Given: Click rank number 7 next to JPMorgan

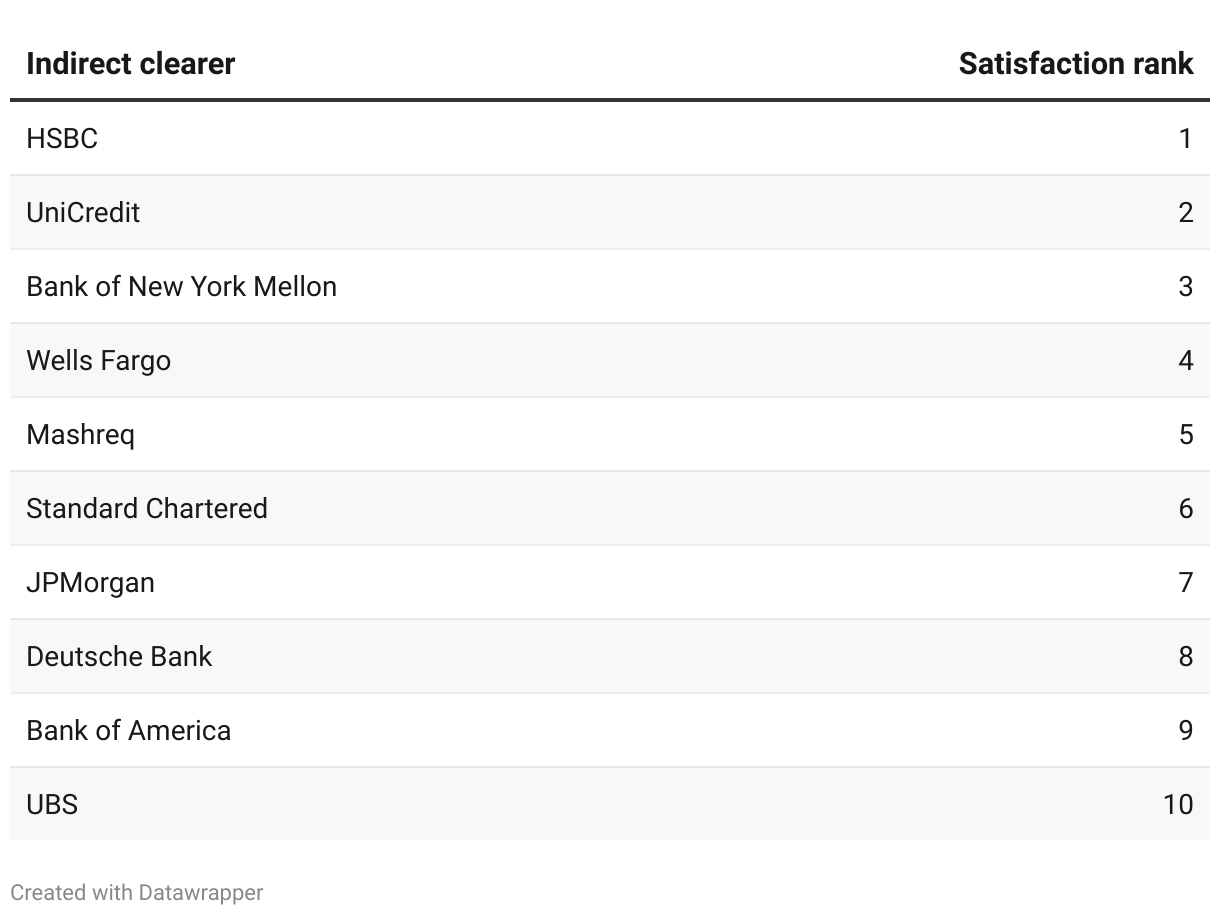Looking at the screenshot, I should click(1185, 582).
